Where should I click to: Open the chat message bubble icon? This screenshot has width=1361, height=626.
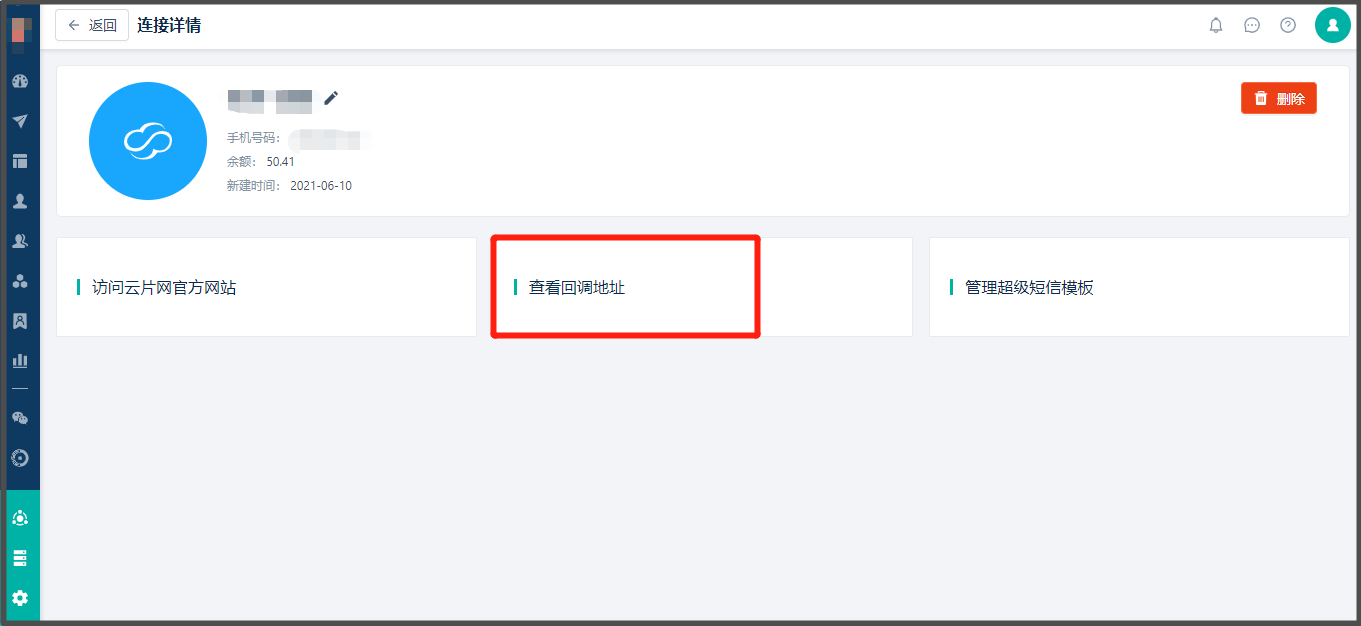click(x=1252, y=25)
